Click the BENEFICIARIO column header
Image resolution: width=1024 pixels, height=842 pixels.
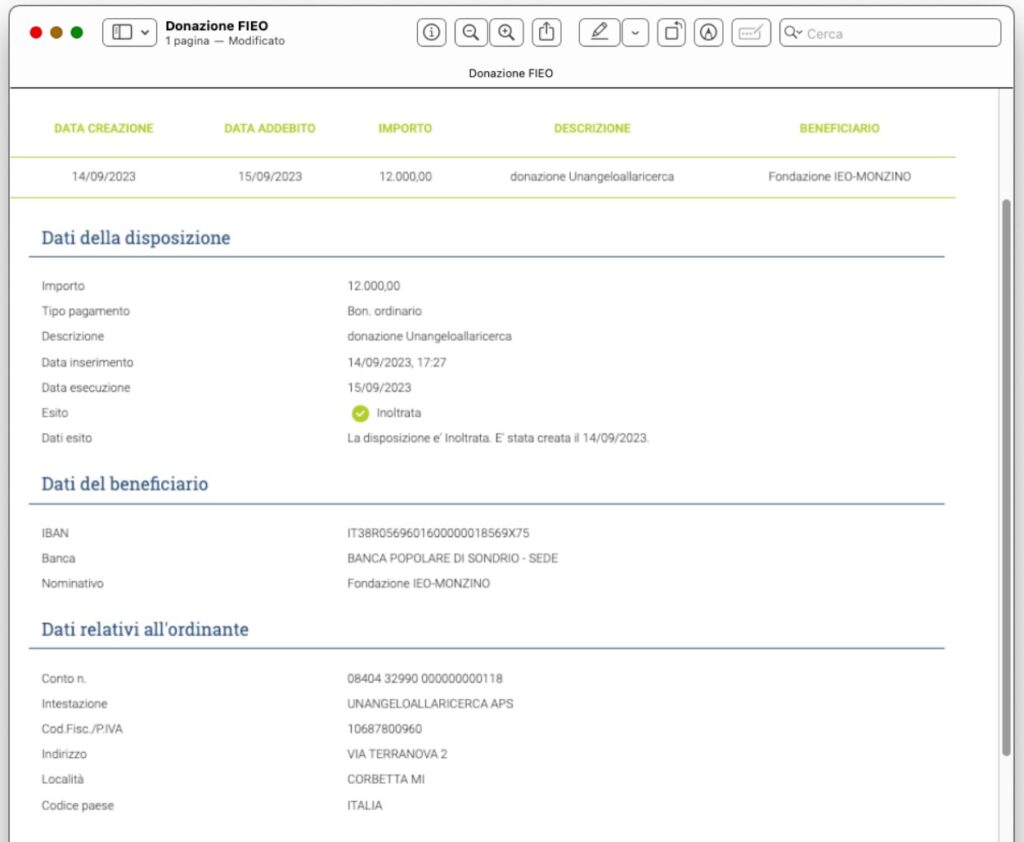(x=839, y=128)
